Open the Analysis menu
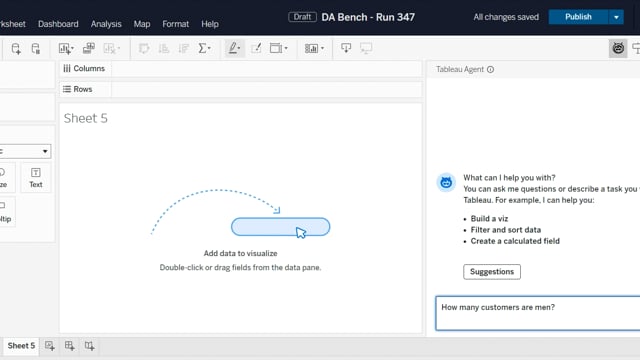The width and height of the screenshot is (640, 360). click(106, 24)
